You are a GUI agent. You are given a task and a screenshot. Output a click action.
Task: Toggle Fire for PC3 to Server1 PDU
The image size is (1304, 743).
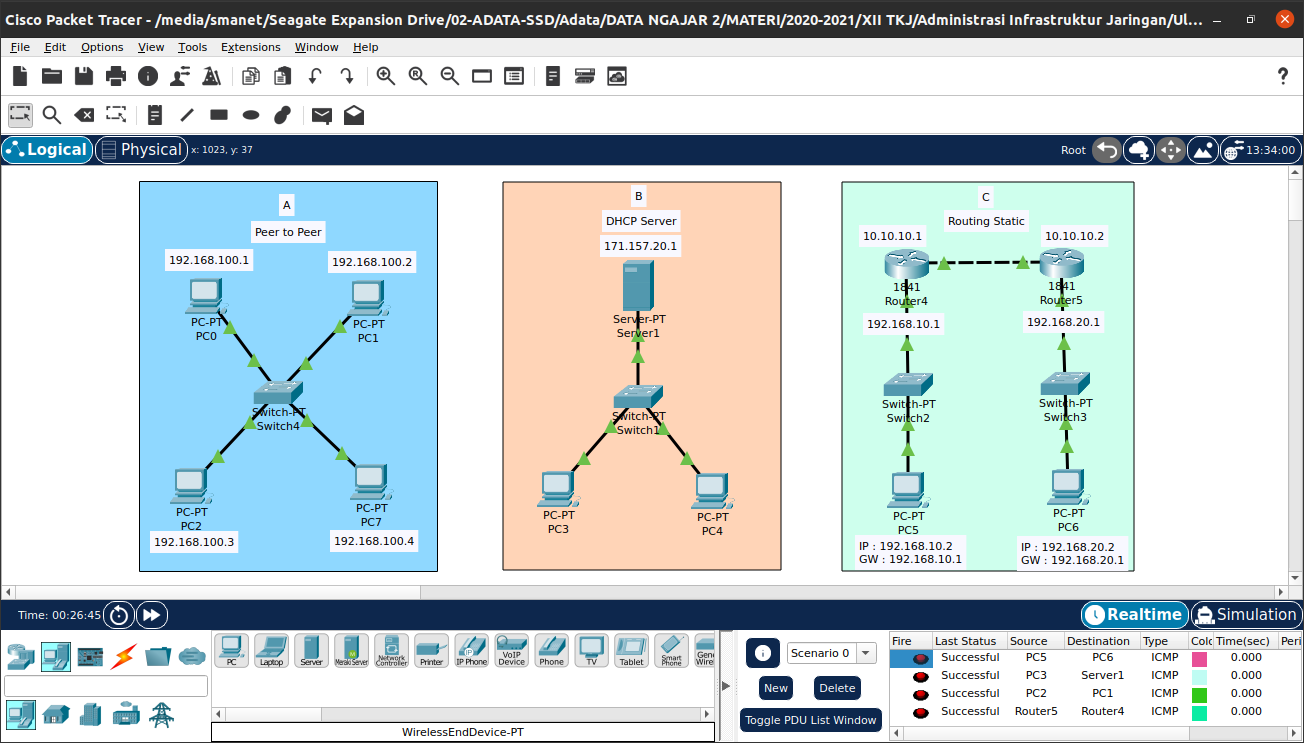coord(920,677)
